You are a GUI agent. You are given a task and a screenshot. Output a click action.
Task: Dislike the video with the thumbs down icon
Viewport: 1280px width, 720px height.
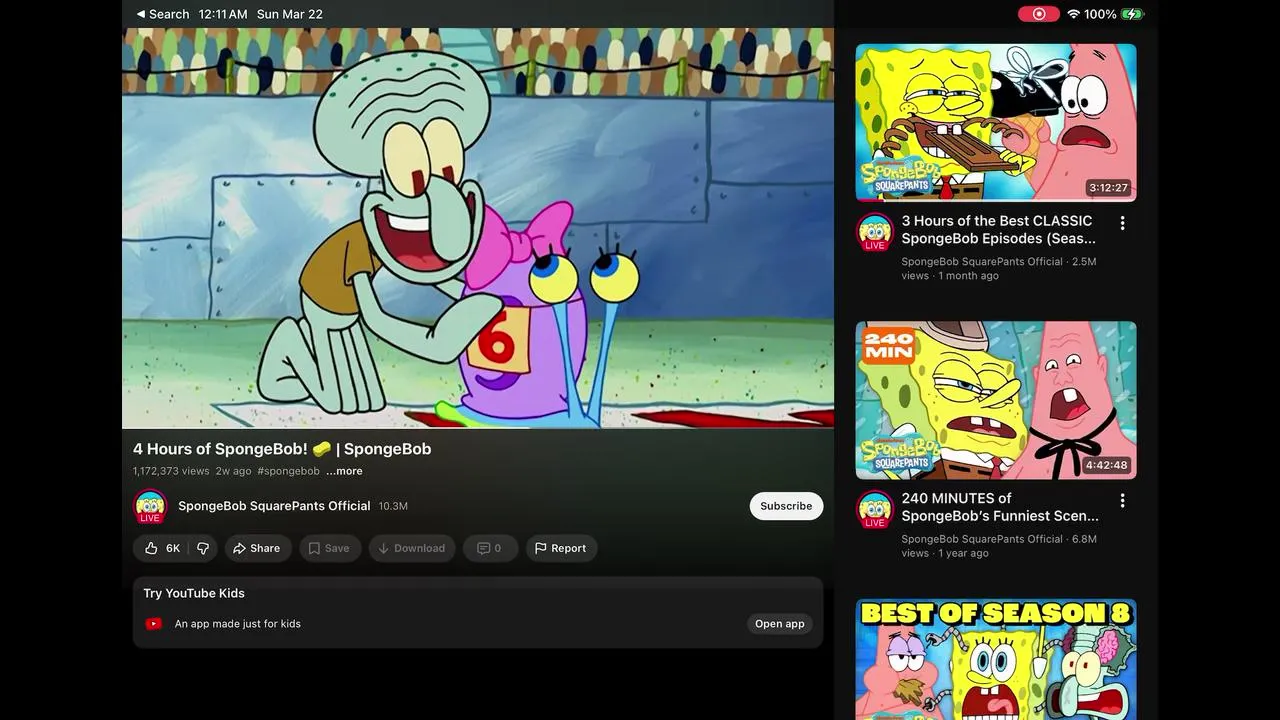point(203,548)
